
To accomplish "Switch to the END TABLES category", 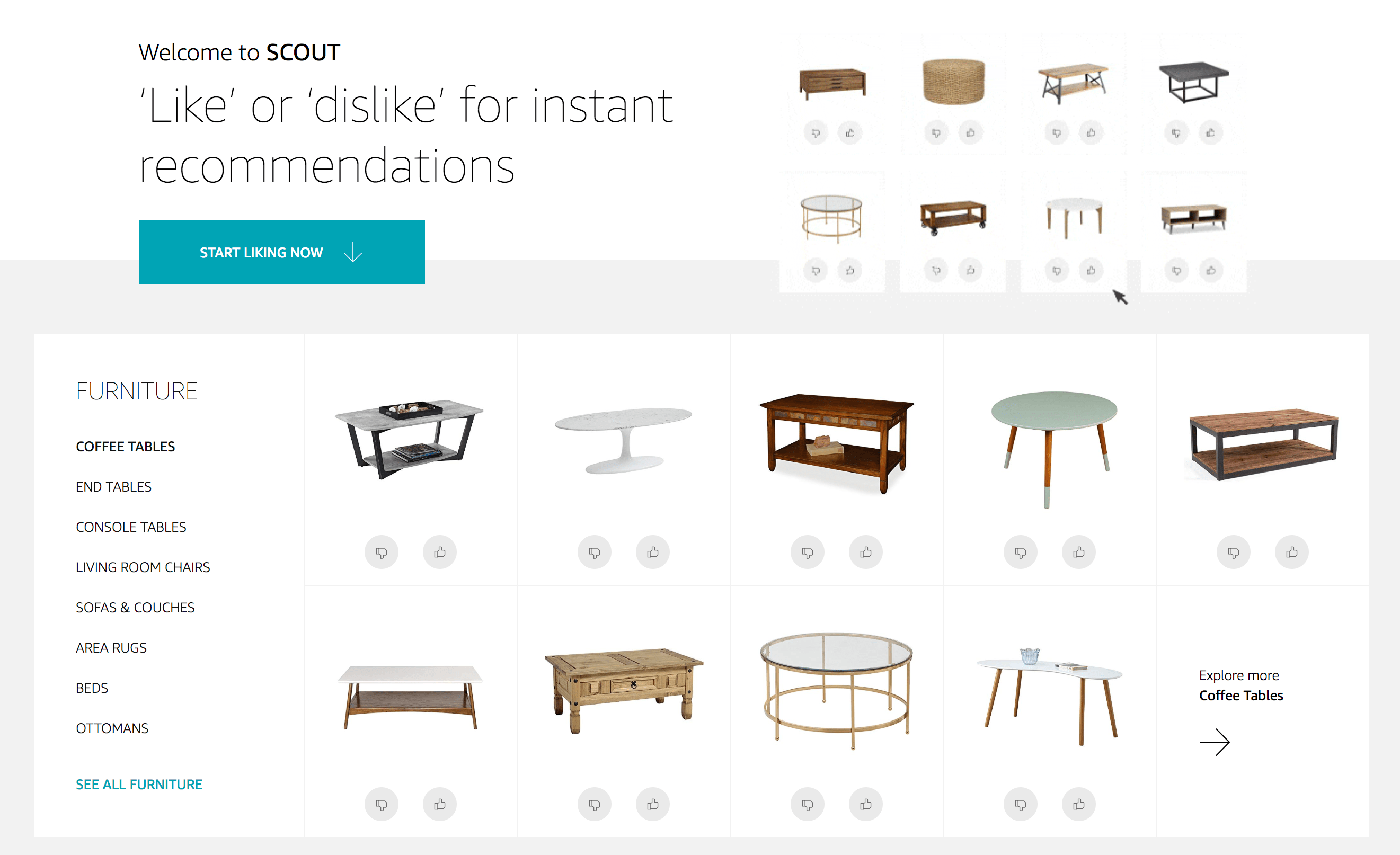I will (x=113, y=486).
